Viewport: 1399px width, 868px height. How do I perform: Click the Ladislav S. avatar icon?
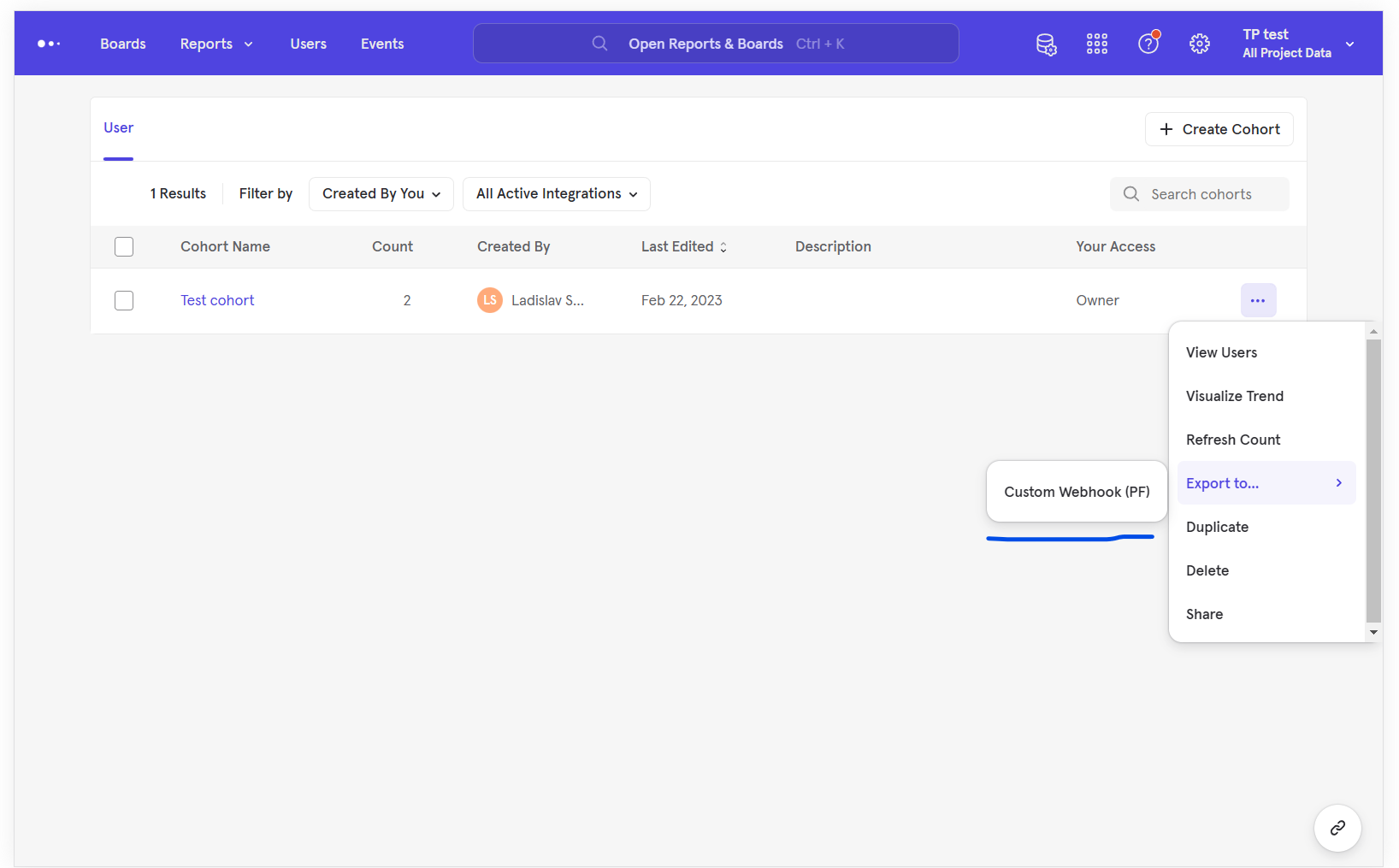[489, 300]
